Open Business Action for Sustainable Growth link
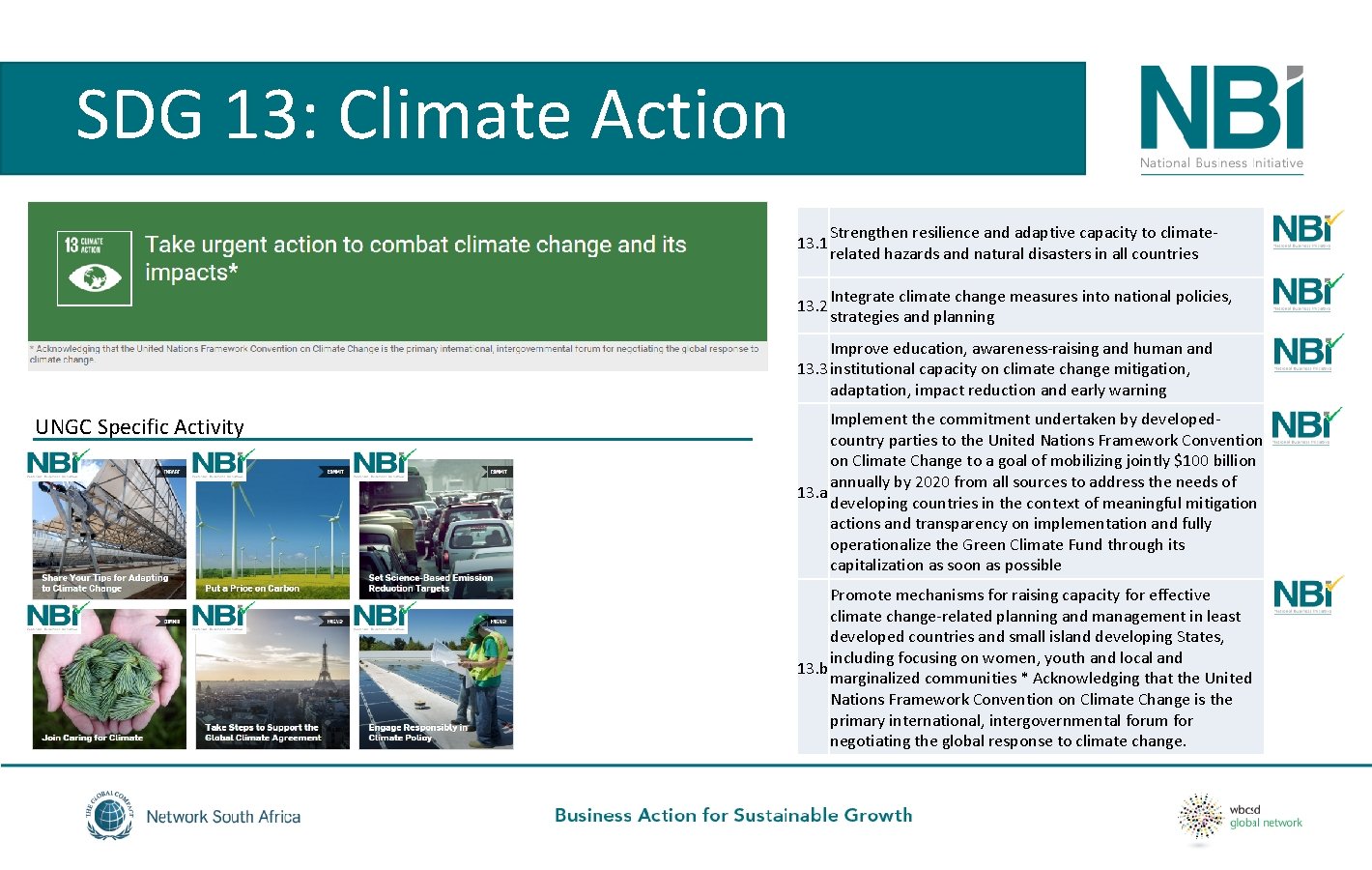 (732, 816)
